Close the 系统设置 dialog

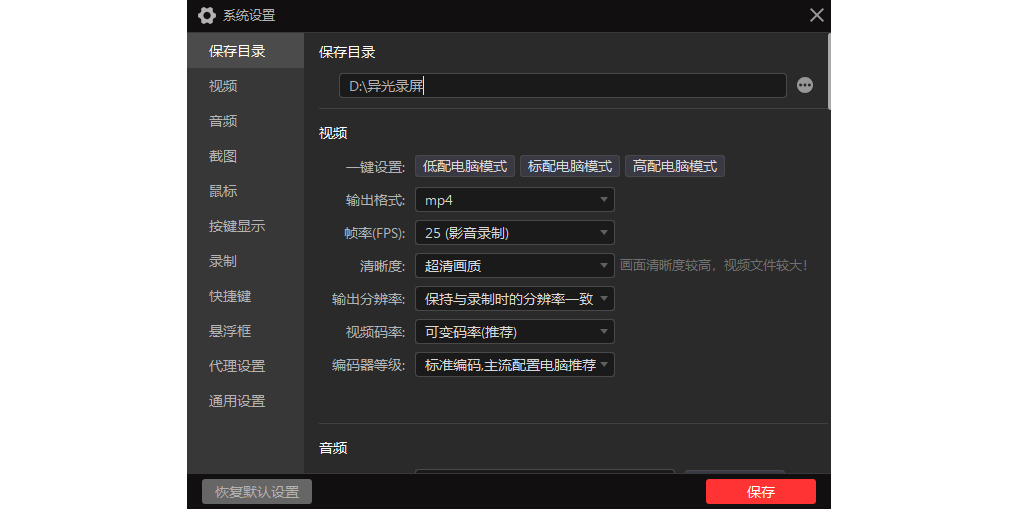click(x=817, y=15)
